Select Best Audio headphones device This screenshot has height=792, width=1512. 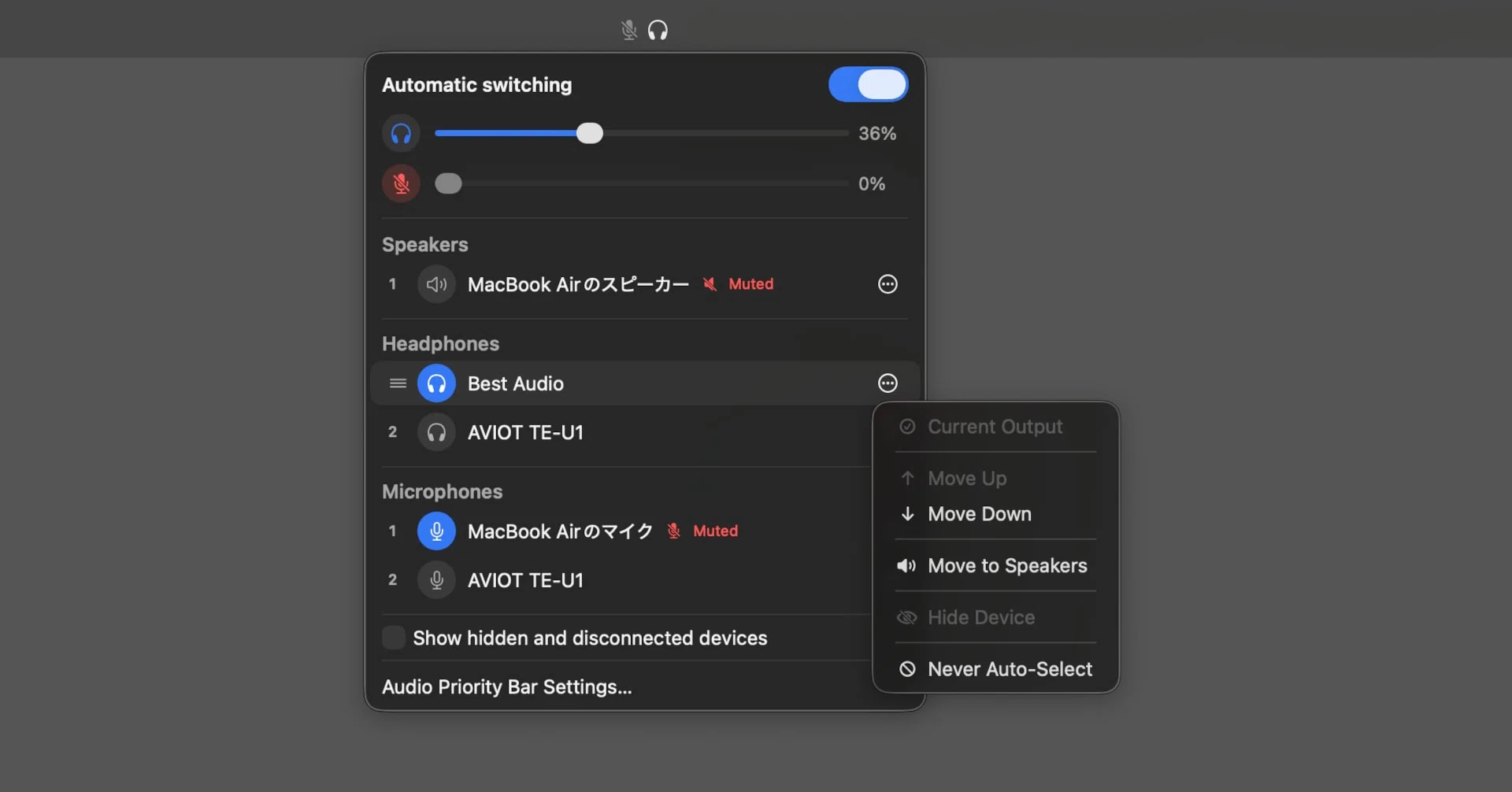[x=516, y=383]
